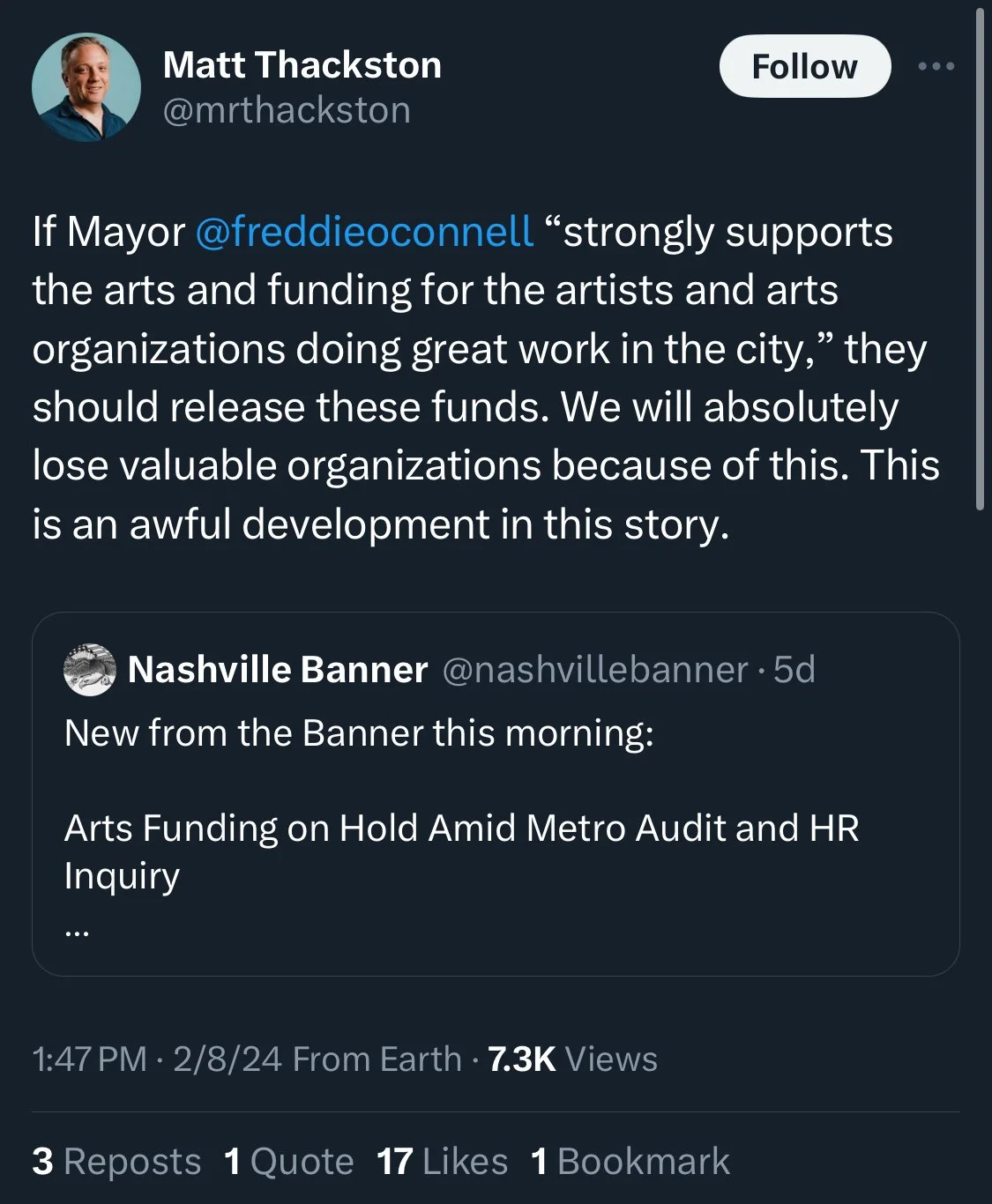View the 7.3K Views count
The image size is (992, 1204).
pyautogui.click(x=572, y=1059)
